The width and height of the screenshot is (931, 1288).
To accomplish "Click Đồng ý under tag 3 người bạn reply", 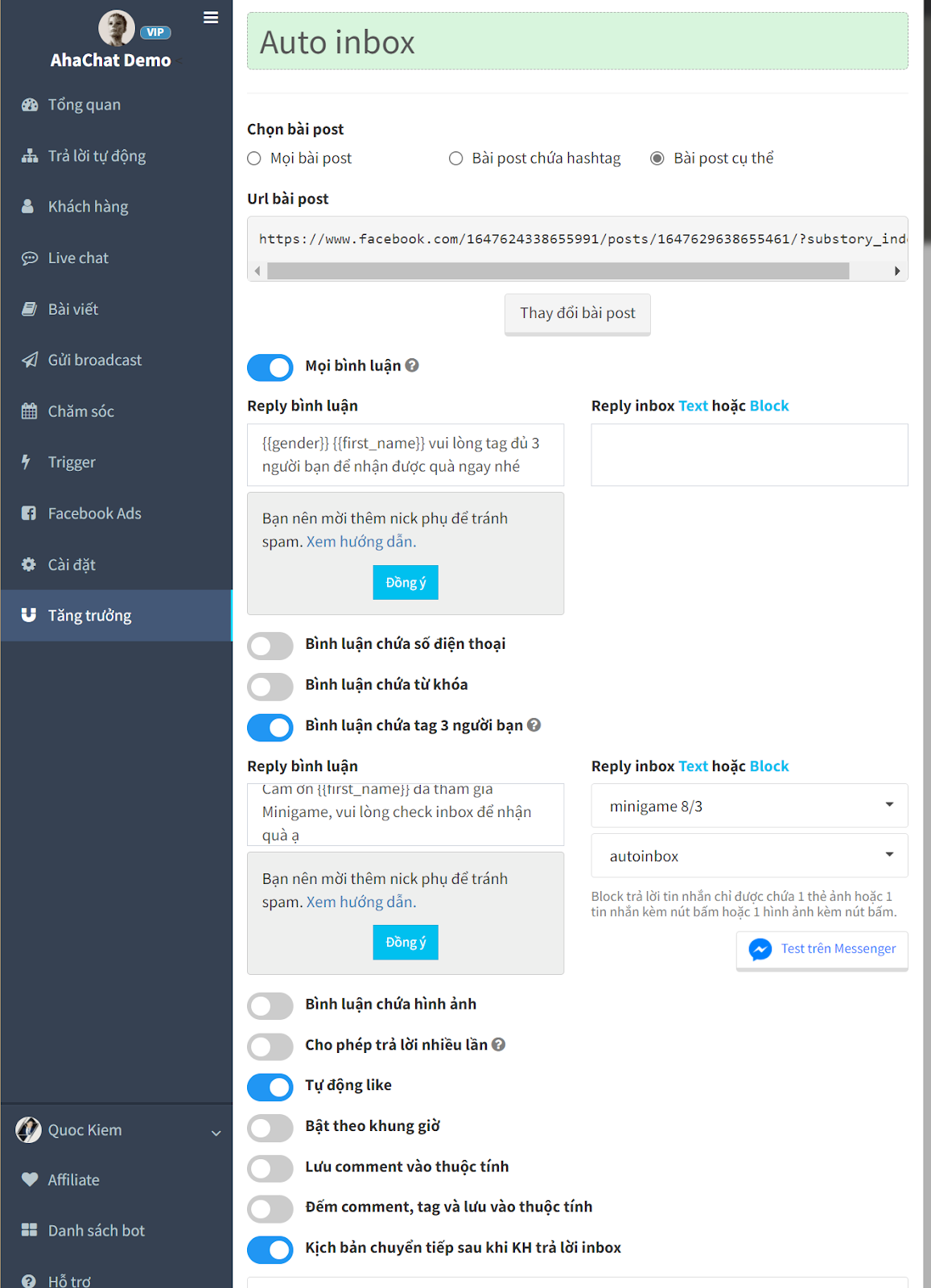I will coord(406,942).
